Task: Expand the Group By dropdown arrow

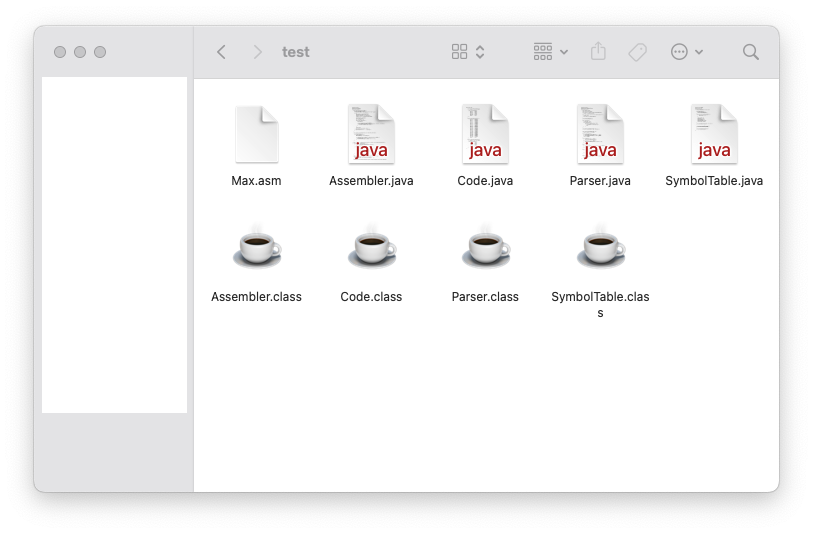Action: [x=564, y=52]
